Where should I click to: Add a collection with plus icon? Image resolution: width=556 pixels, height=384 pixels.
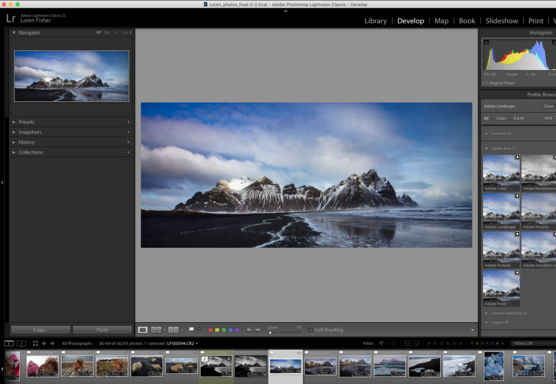(x=128, y=152)
